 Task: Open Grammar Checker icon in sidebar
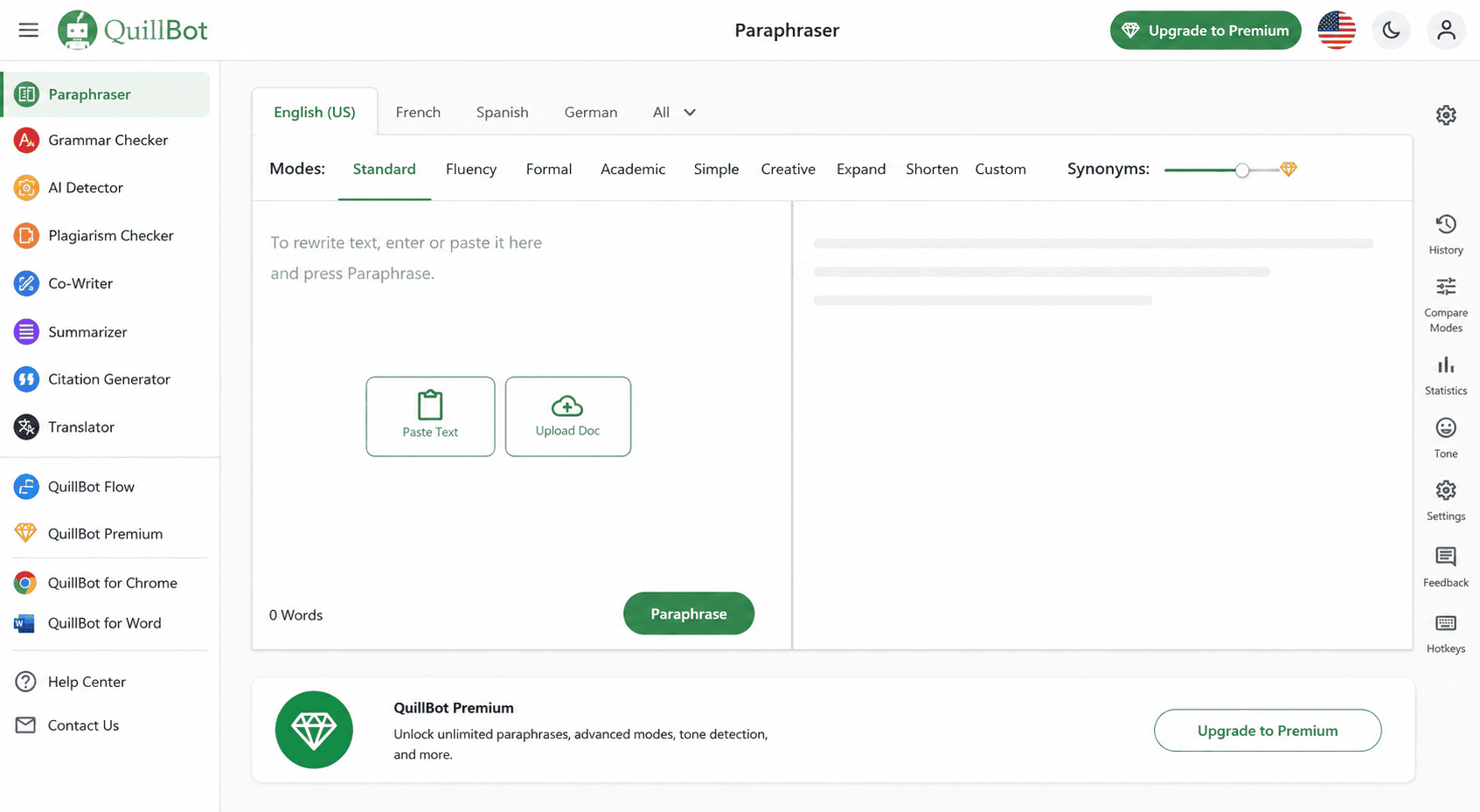point(26,140)
